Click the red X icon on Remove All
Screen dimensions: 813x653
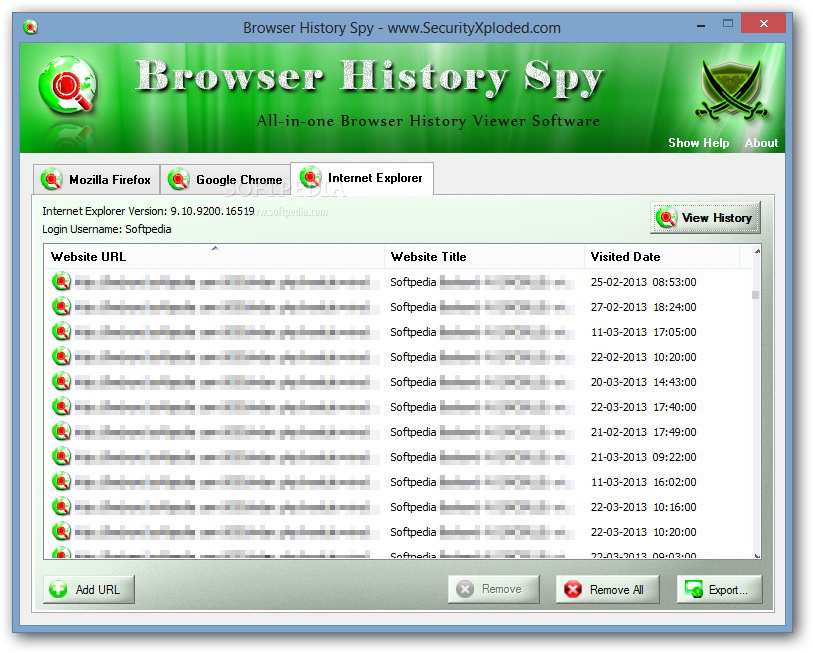coord(573,589)
